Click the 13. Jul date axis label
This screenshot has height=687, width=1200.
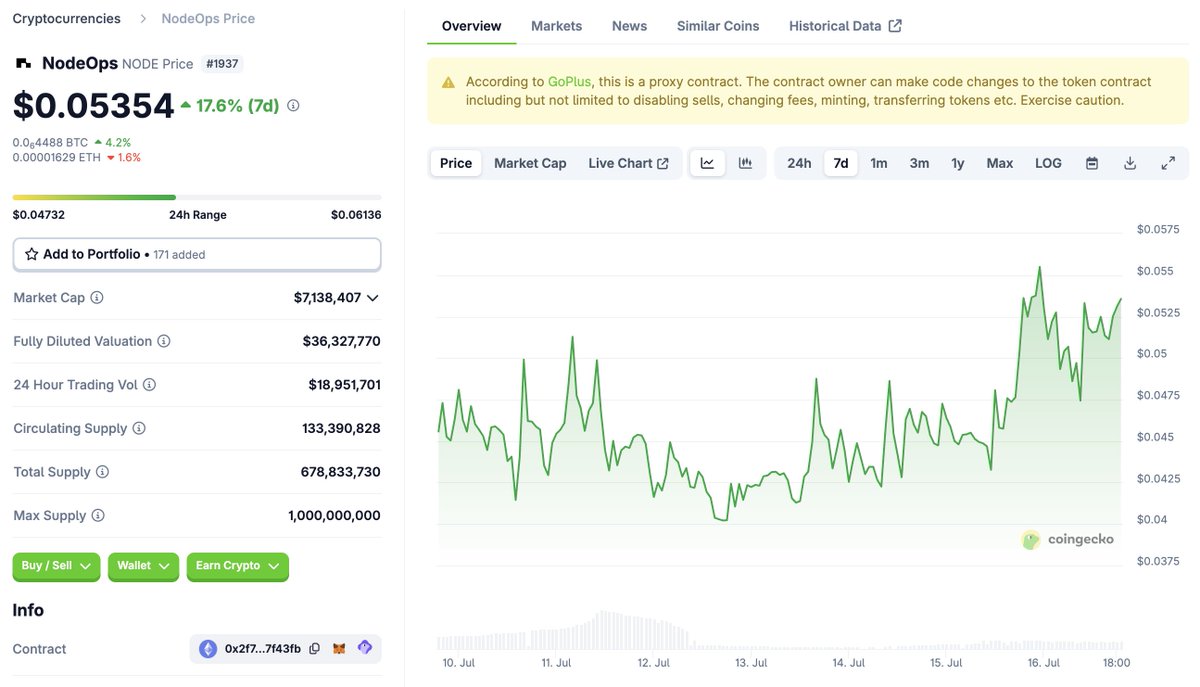click(752, 663)
